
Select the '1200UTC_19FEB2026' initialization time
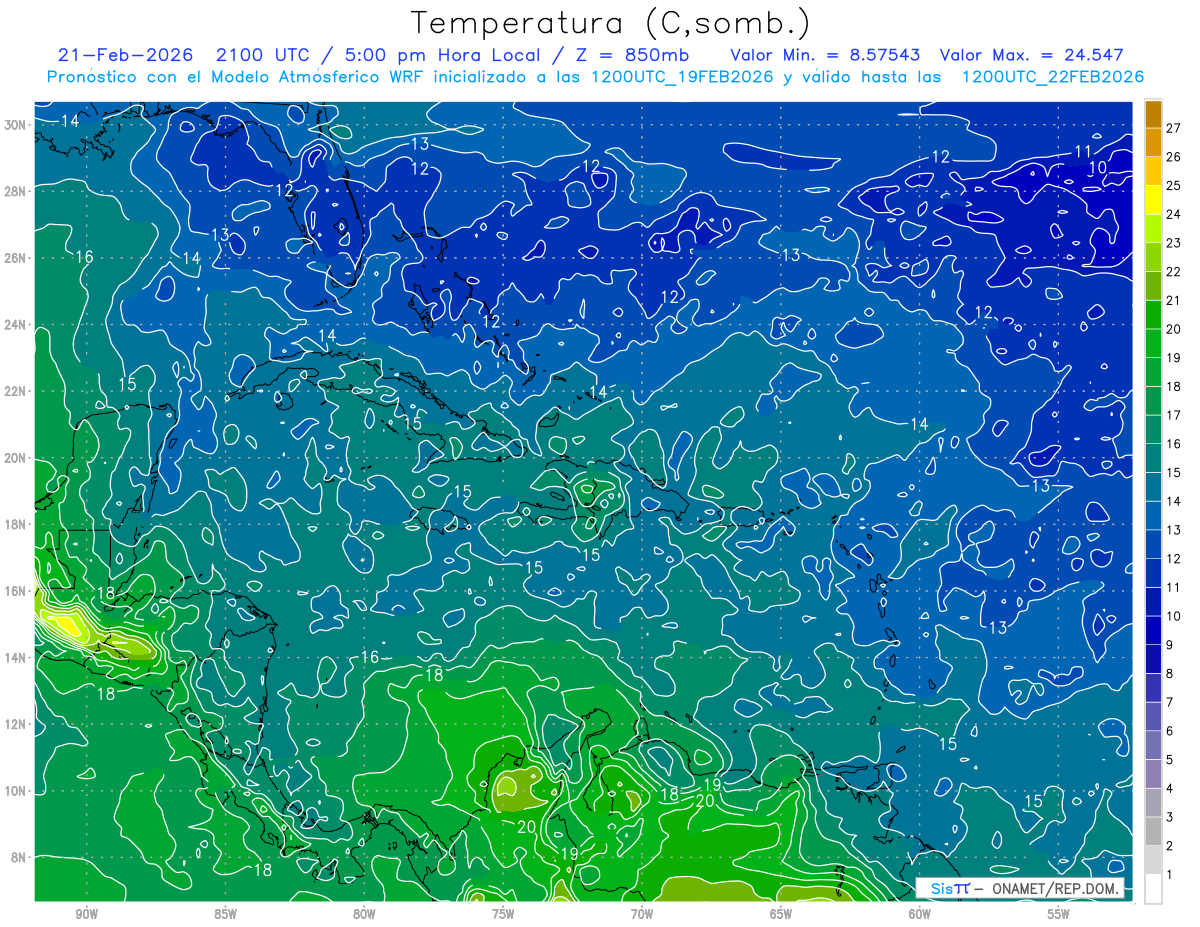point(684,77)
